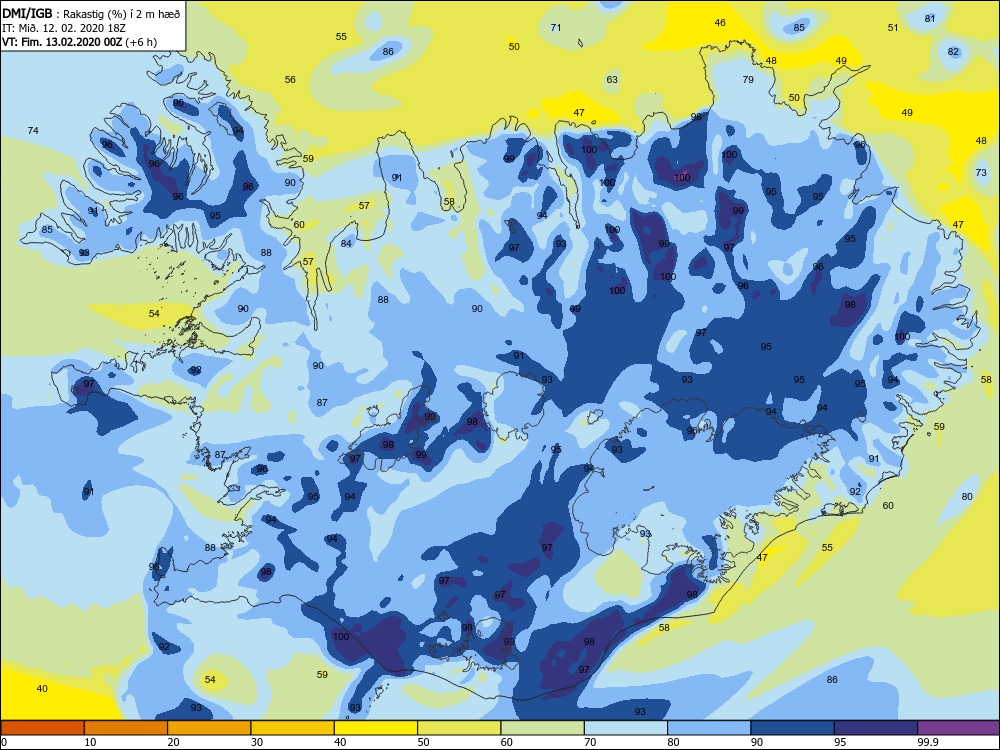Click the dark orange 0–10 legend swatch
This screenshot has height=750, width=1000.
(x=42, y=728)
